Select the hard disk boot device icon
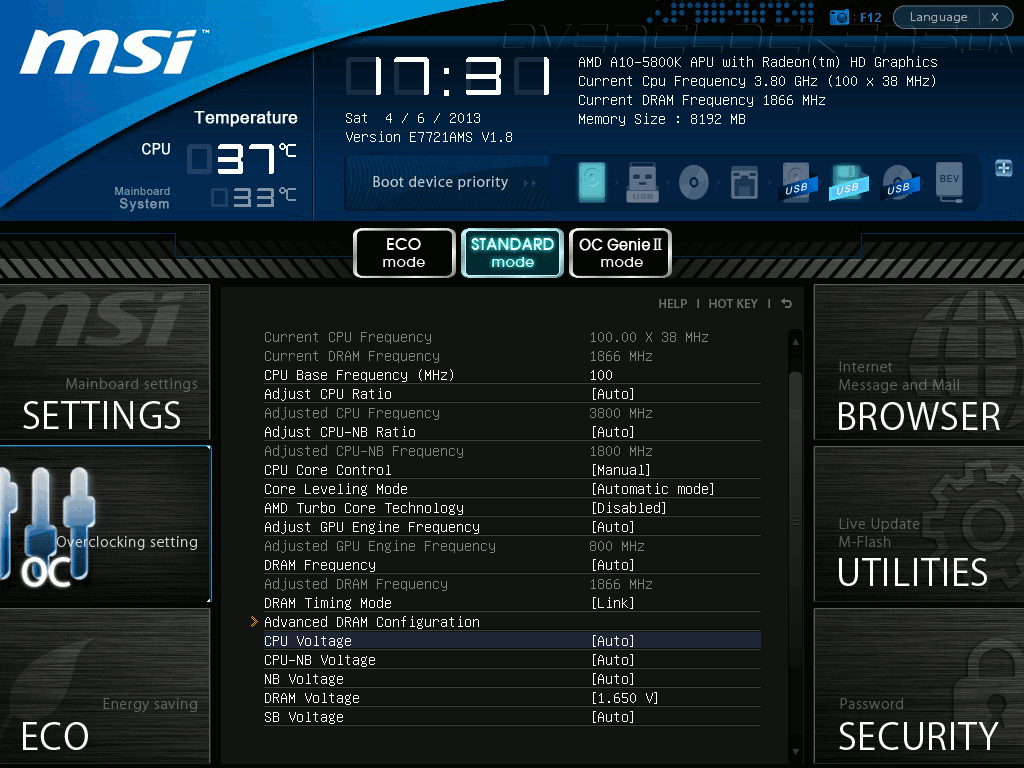1024x768 pixels. pyautogui.click(x=592, y=182)
